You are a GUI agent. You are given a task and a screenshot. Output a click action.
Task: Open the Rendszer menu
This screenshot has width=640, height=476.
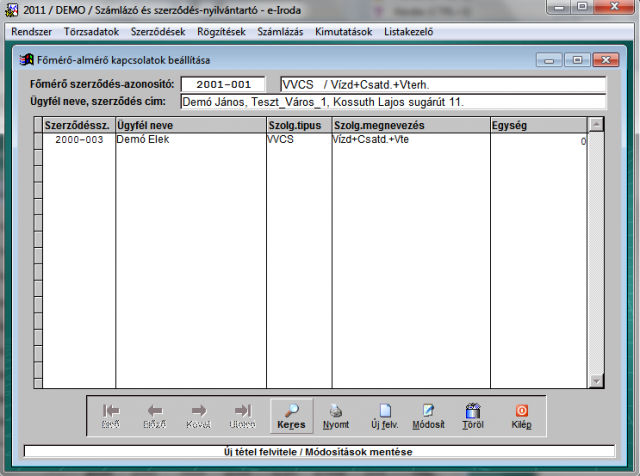31,31
